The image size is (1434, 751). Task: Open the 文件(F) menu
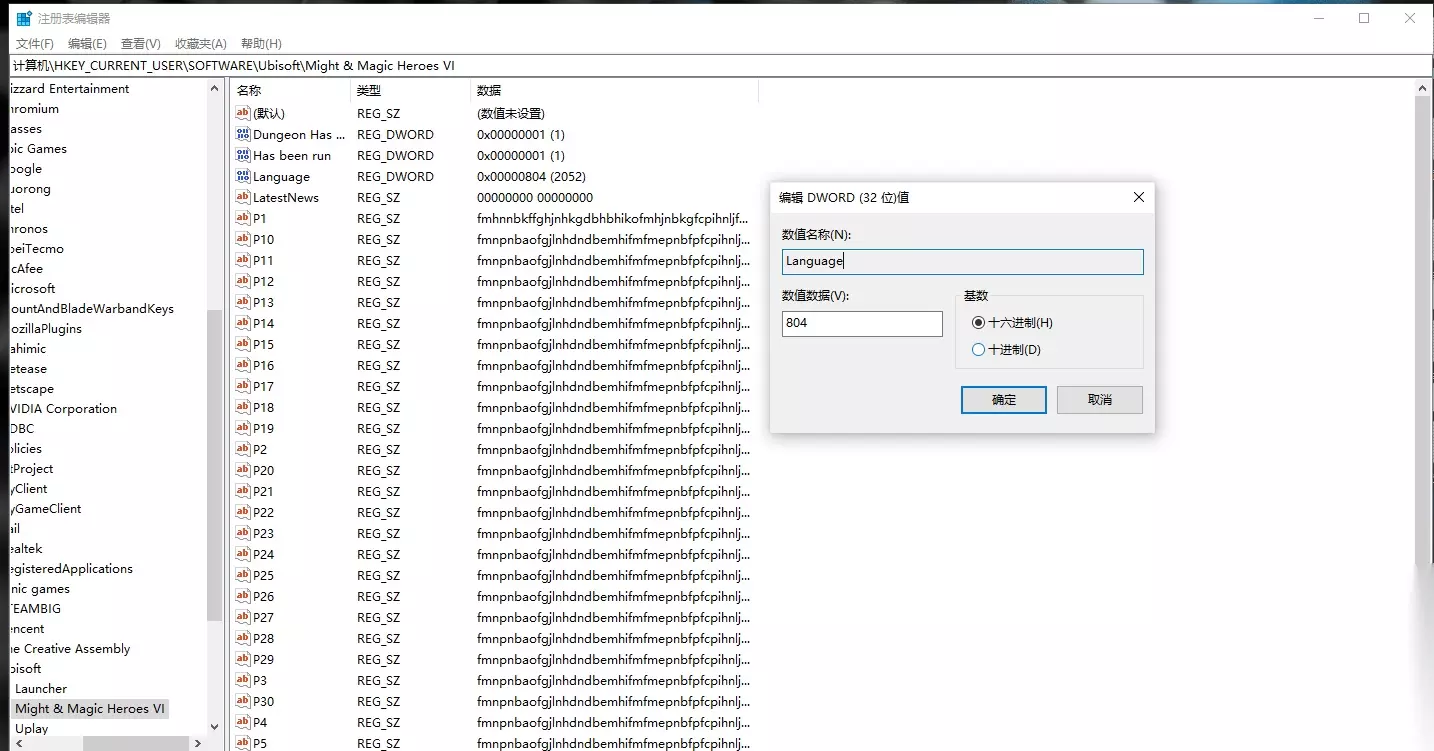(35, 44)
